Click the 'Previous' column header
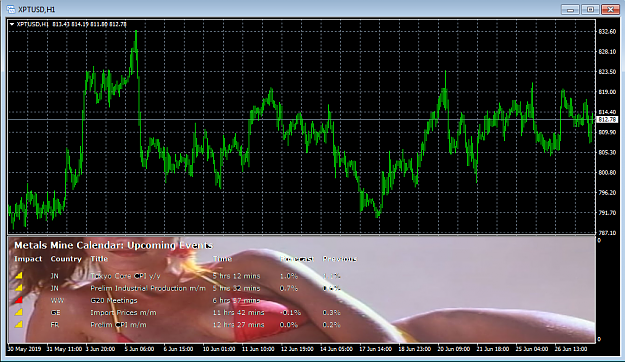Image resolution: width=625 pixels, height=362 pixels. pyautogui.click(x=339, y=259)
